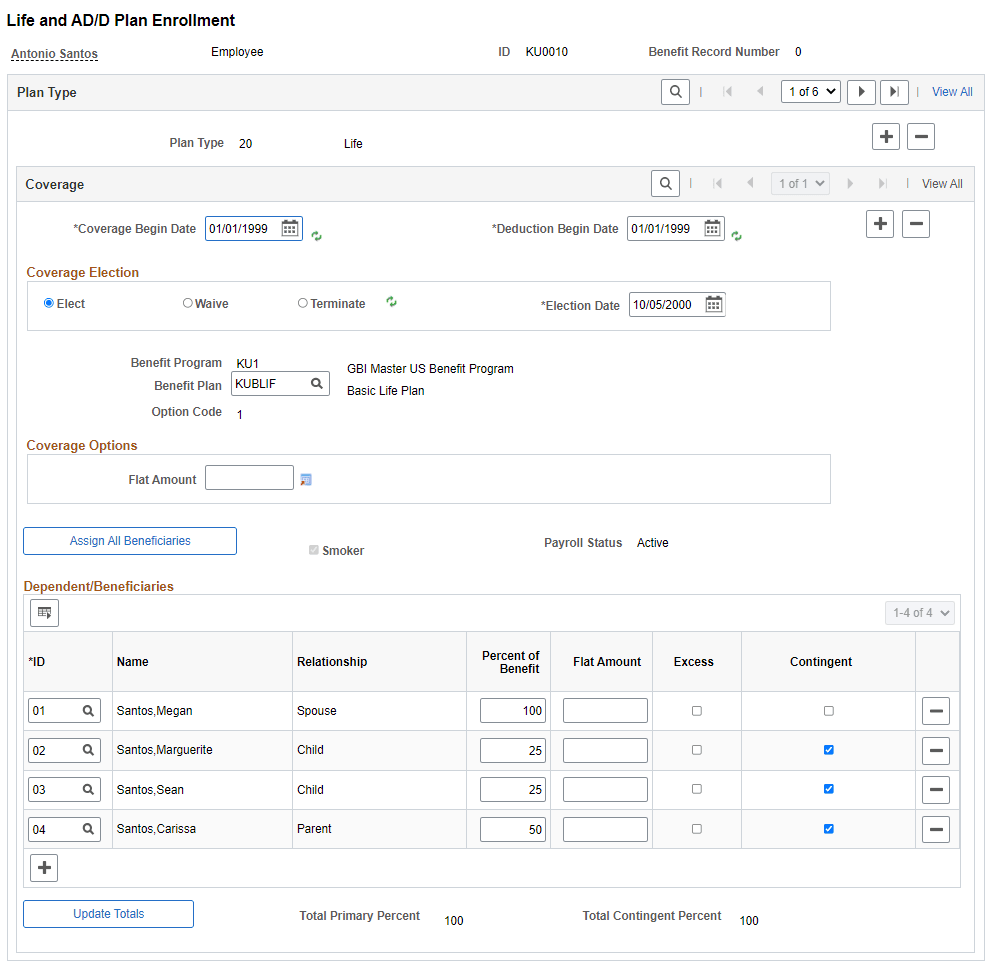
Task: Uncheck Contingent for Santos,Marguerite
Action: 828,749
